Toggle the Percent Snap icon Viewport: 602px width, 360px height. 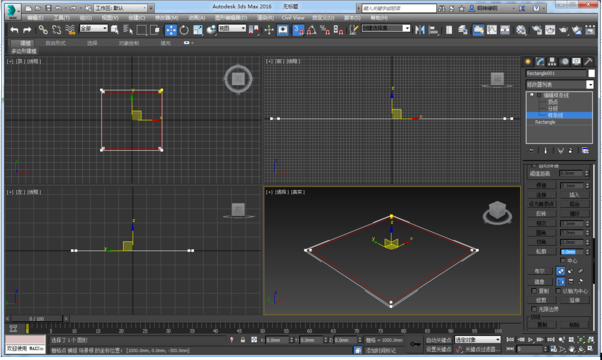tap(325, 30)
